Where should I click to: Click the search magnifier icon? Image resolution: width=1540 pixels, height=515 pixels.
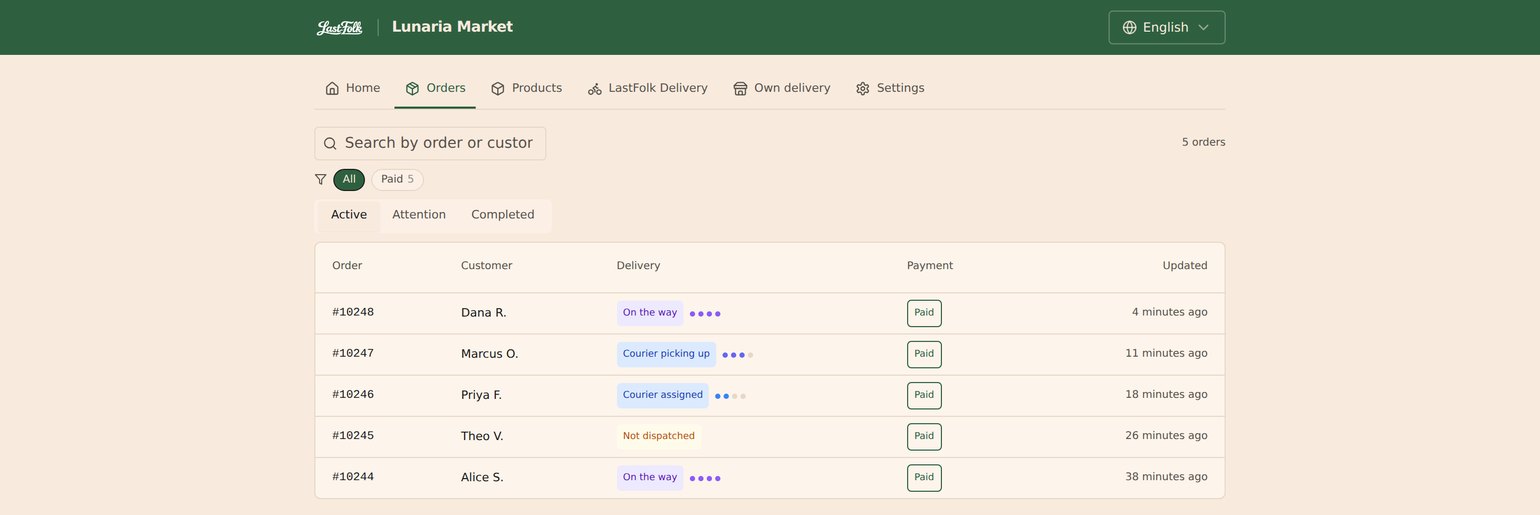(330, 143)
